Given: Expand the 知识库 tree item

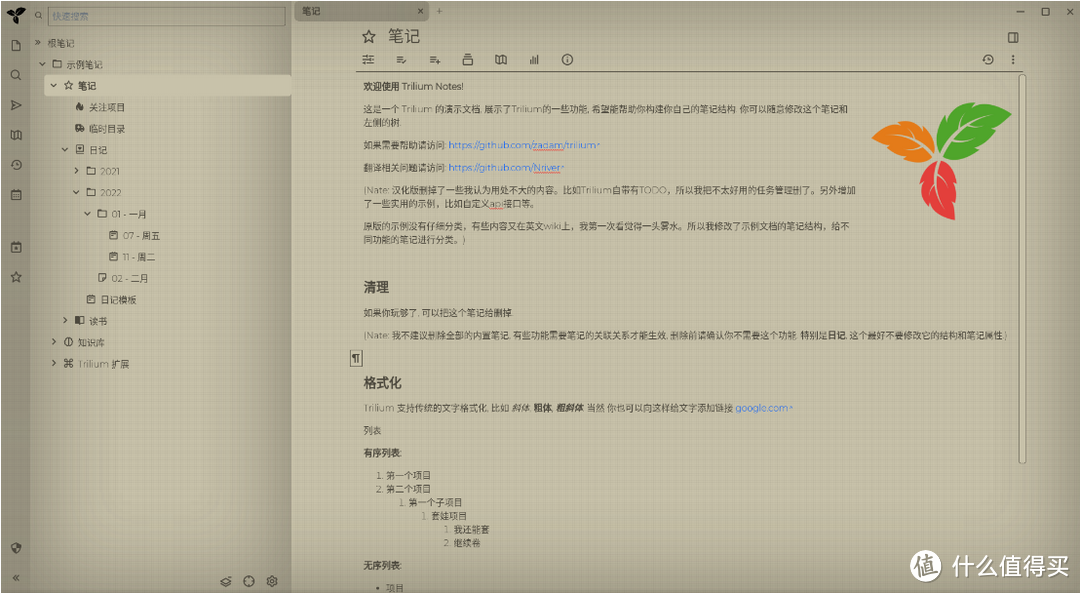Looking at the screenshot, I should (53, 341).
